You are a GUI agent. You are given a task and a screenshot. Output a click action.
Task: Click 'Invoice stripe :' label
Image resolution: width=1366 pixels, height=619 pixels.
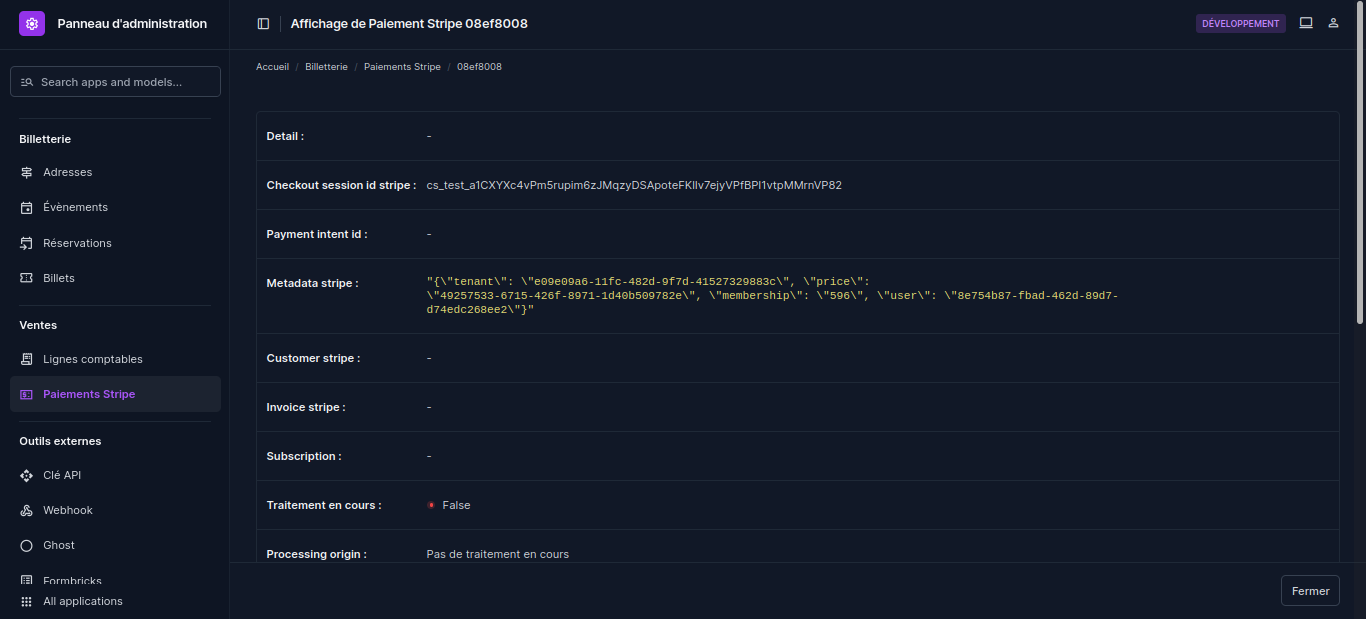pyautogui.click(x=305, y=407)
